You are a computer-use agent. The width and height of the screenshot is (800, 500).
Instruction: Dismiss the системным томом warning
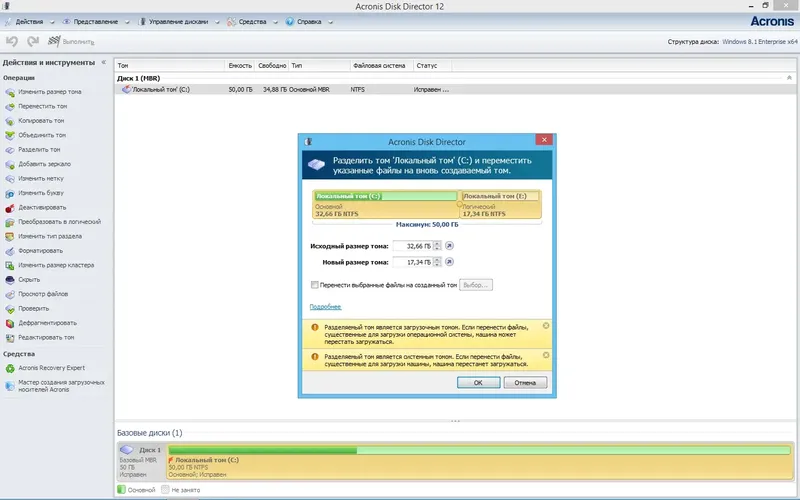tap(546, 355)
